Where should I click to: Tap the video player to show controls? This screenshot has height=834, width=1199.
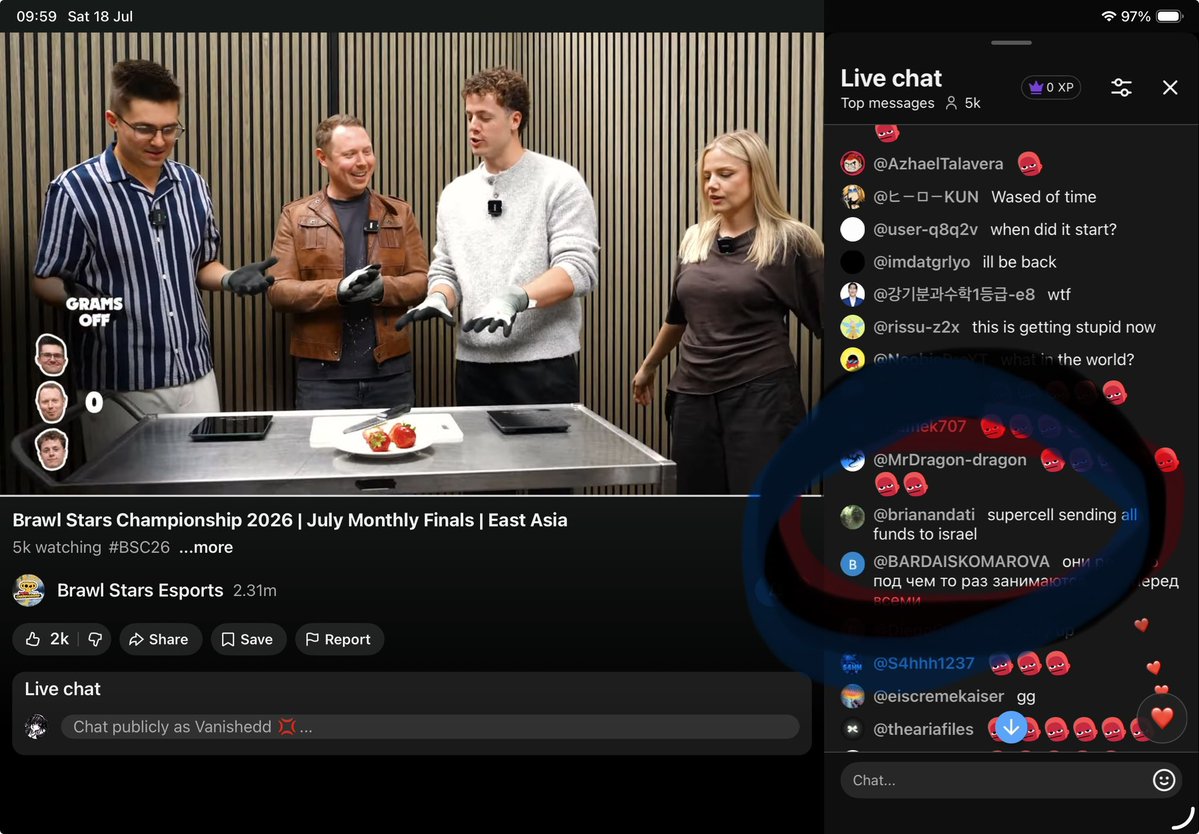[x=411, y=264]
